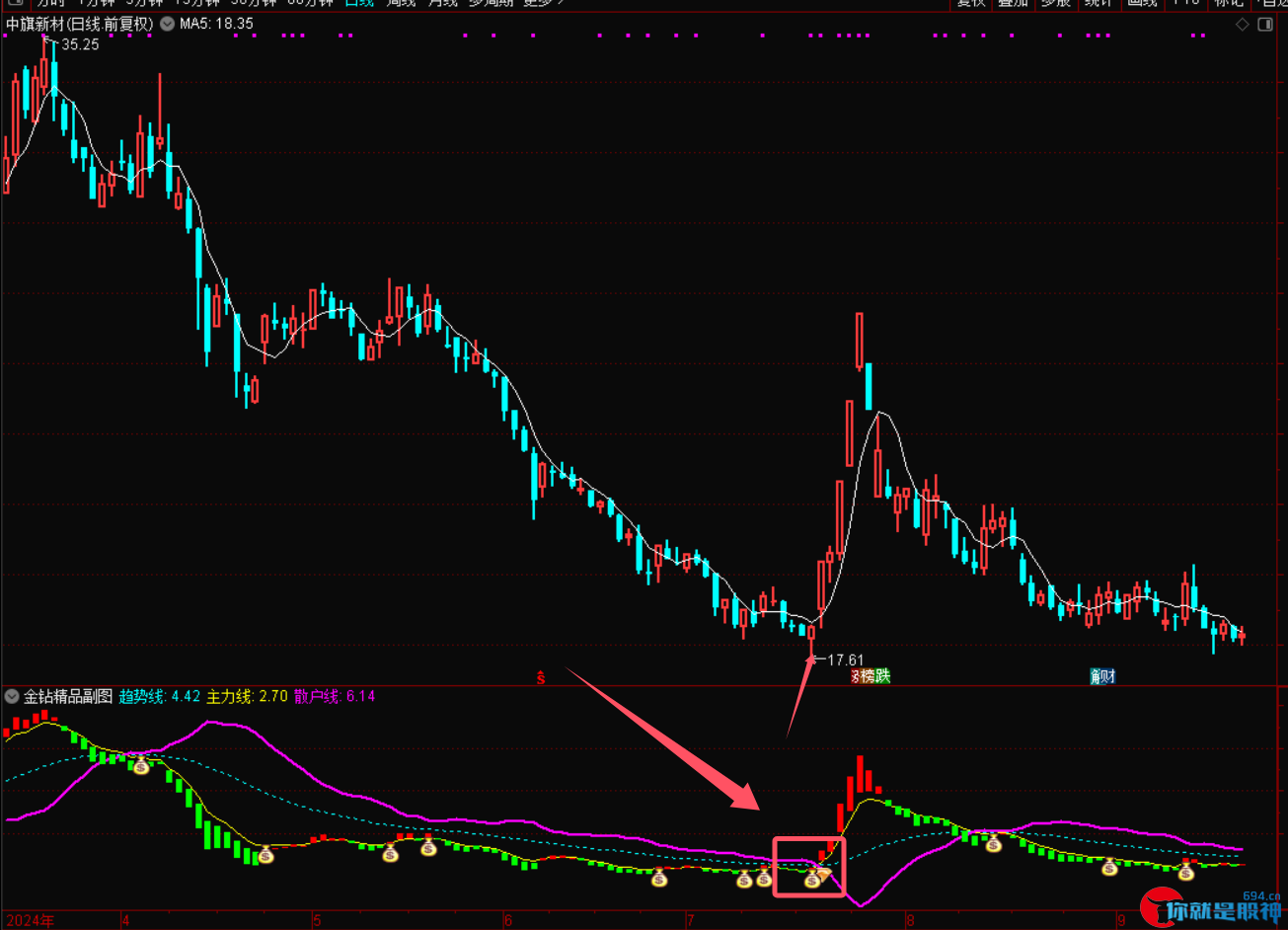The image size is (1288, 930).
Task: Open the 财 event marker
Action: (1108, 676)
